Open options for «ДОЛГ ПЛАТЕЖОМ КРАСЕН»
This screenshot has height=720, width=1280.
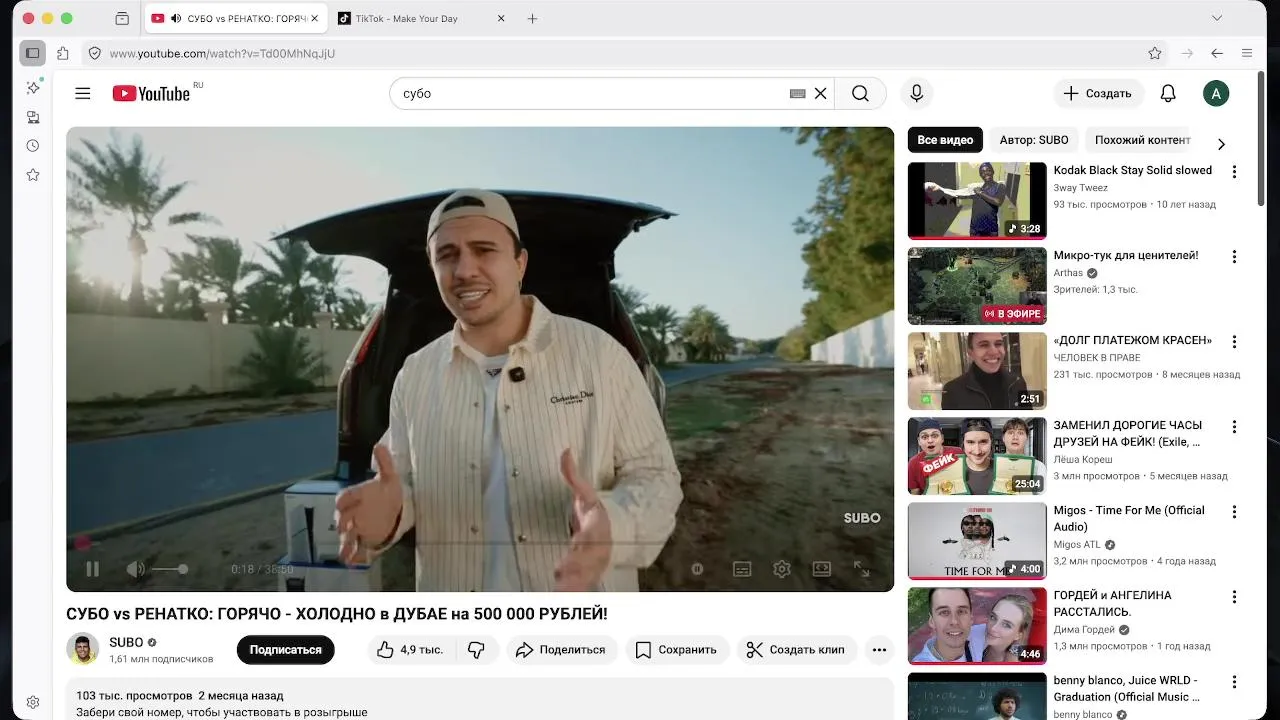[x=1234, y=342]
